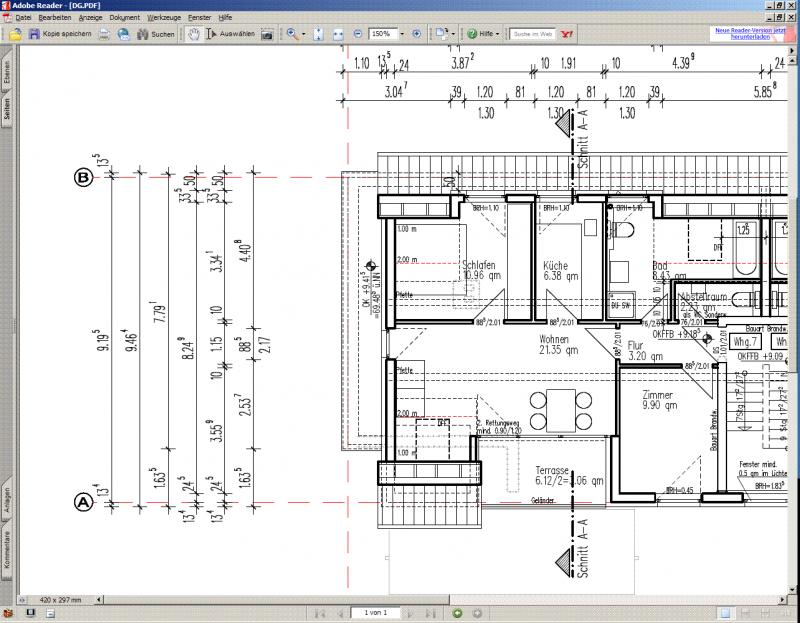Click the snapshot camera tool
This screenshot has height=623, width=800.
tap(268, 34)
